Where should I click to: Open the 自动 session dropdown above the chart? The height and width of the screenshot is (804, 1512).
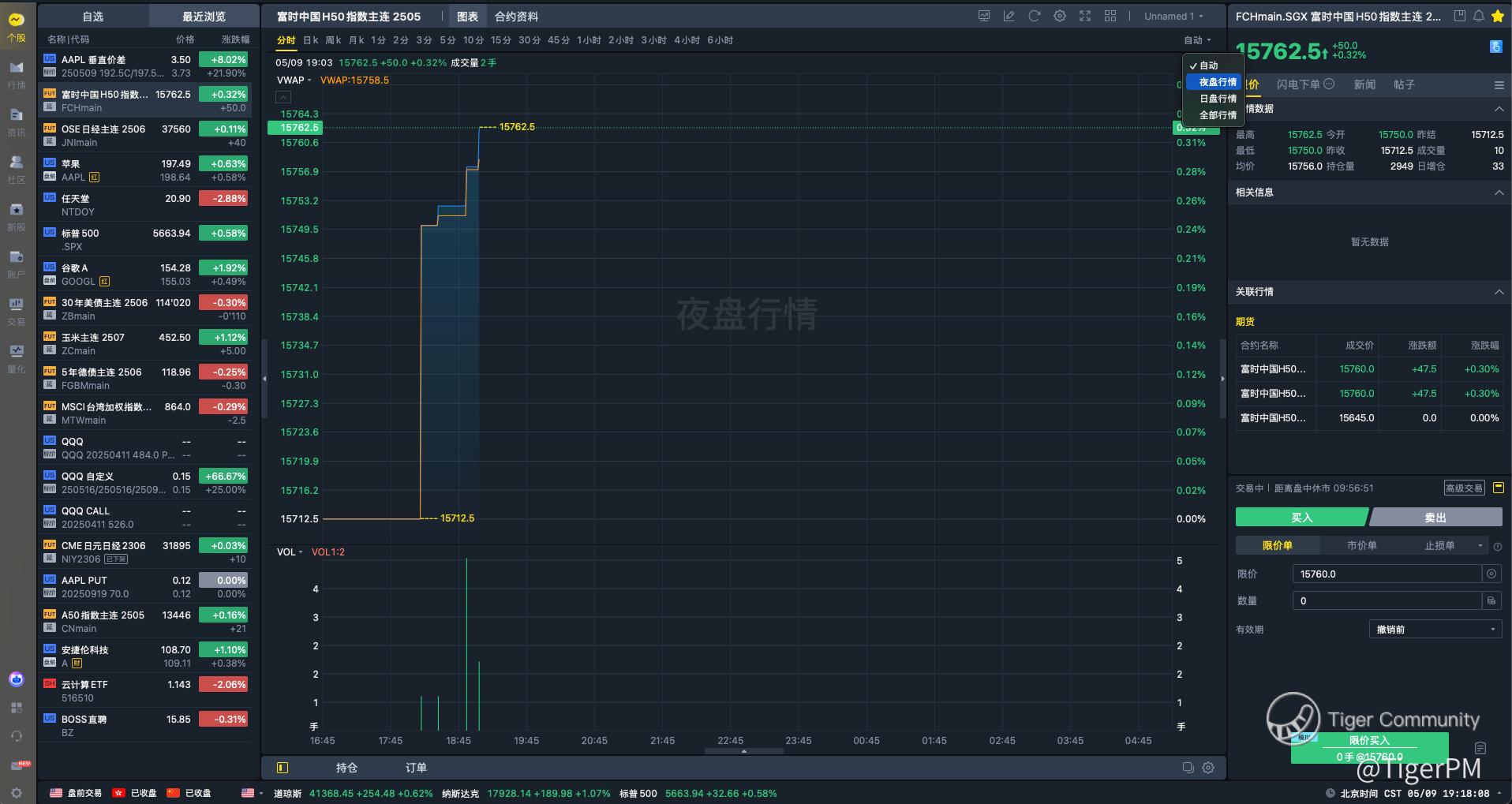tap(1197, 40)
